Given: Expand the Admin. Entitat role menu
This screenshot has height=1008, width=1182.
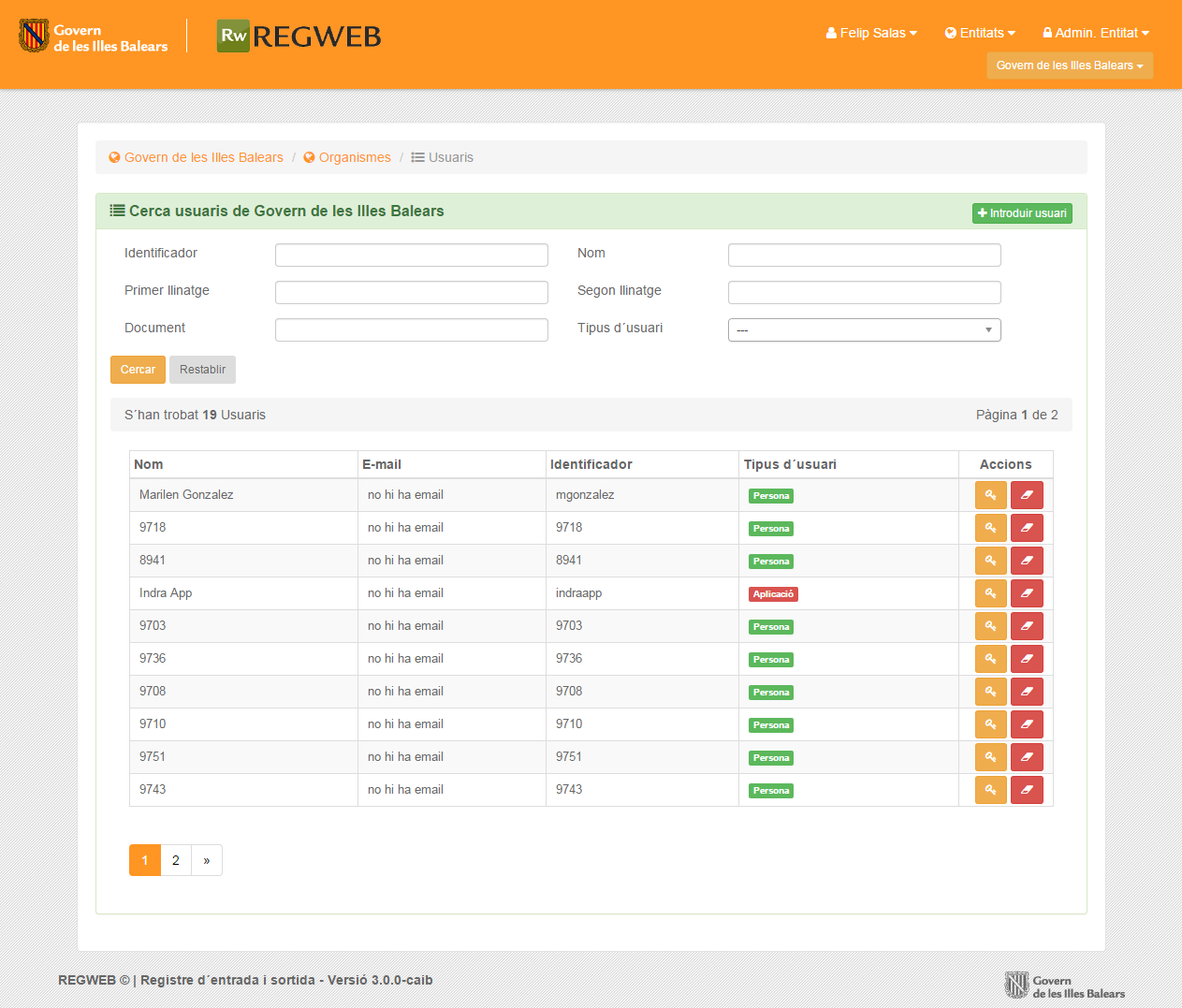Looking at the screenshot, I should pyautogui.click(x=1096, y=33).
